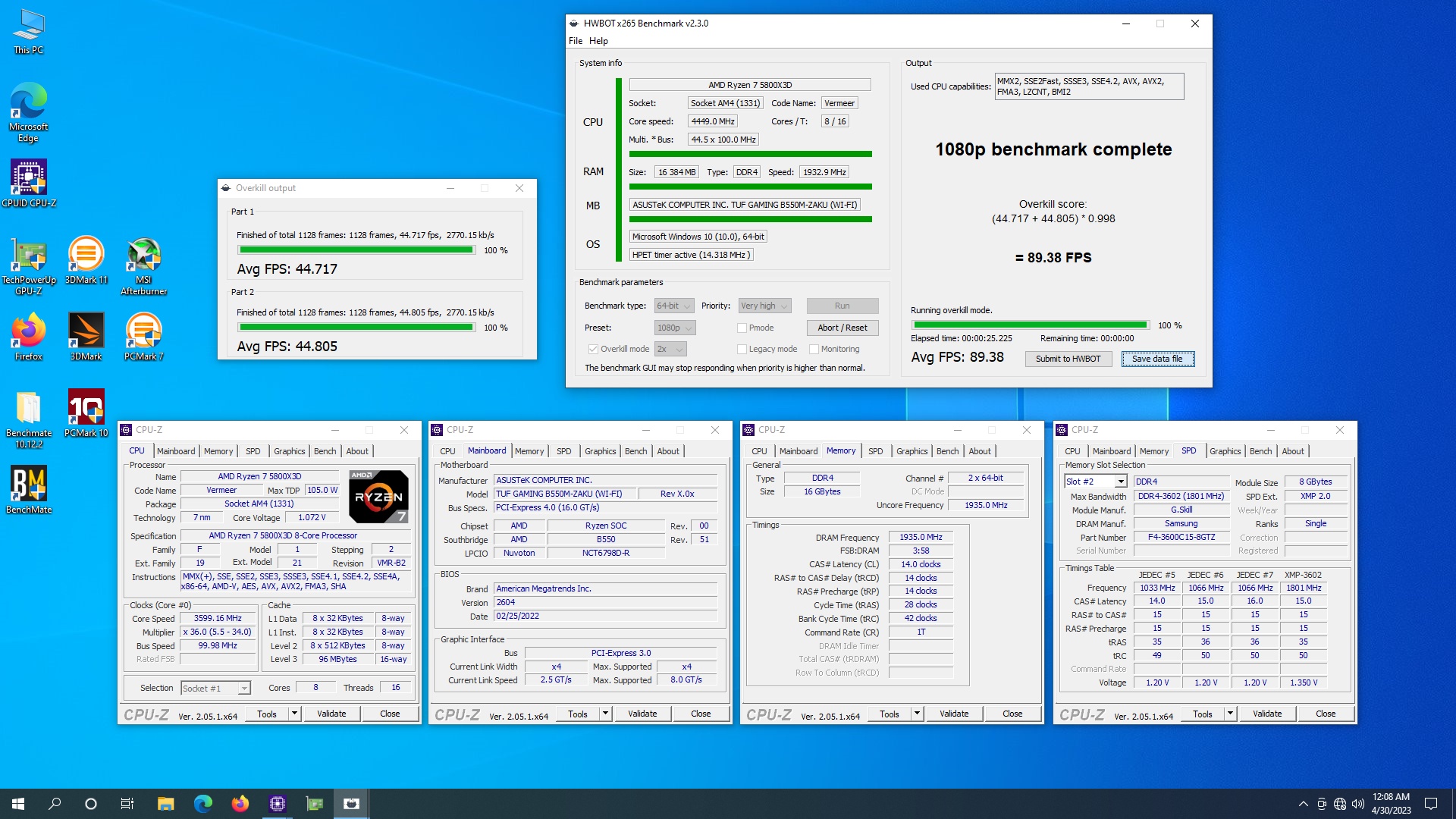Viewport: 1456px width, 819px height.
Task: Open the Slot #2 memory slot dropdown
Action: coord(1095,482)
